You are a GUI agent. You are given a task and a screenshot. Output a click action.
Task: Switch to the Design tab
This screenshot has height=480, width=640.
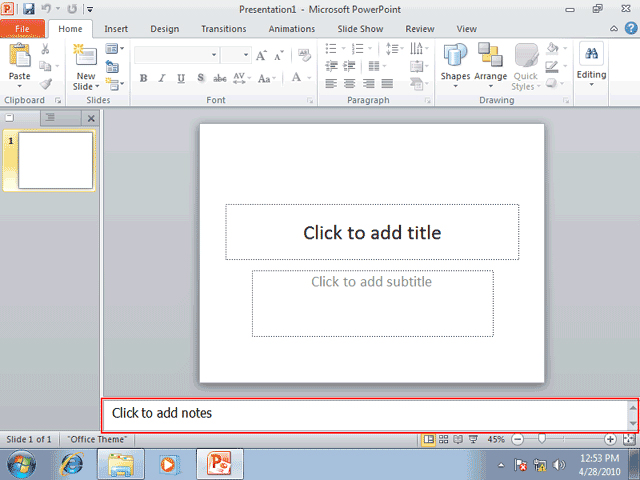point(164,29)
